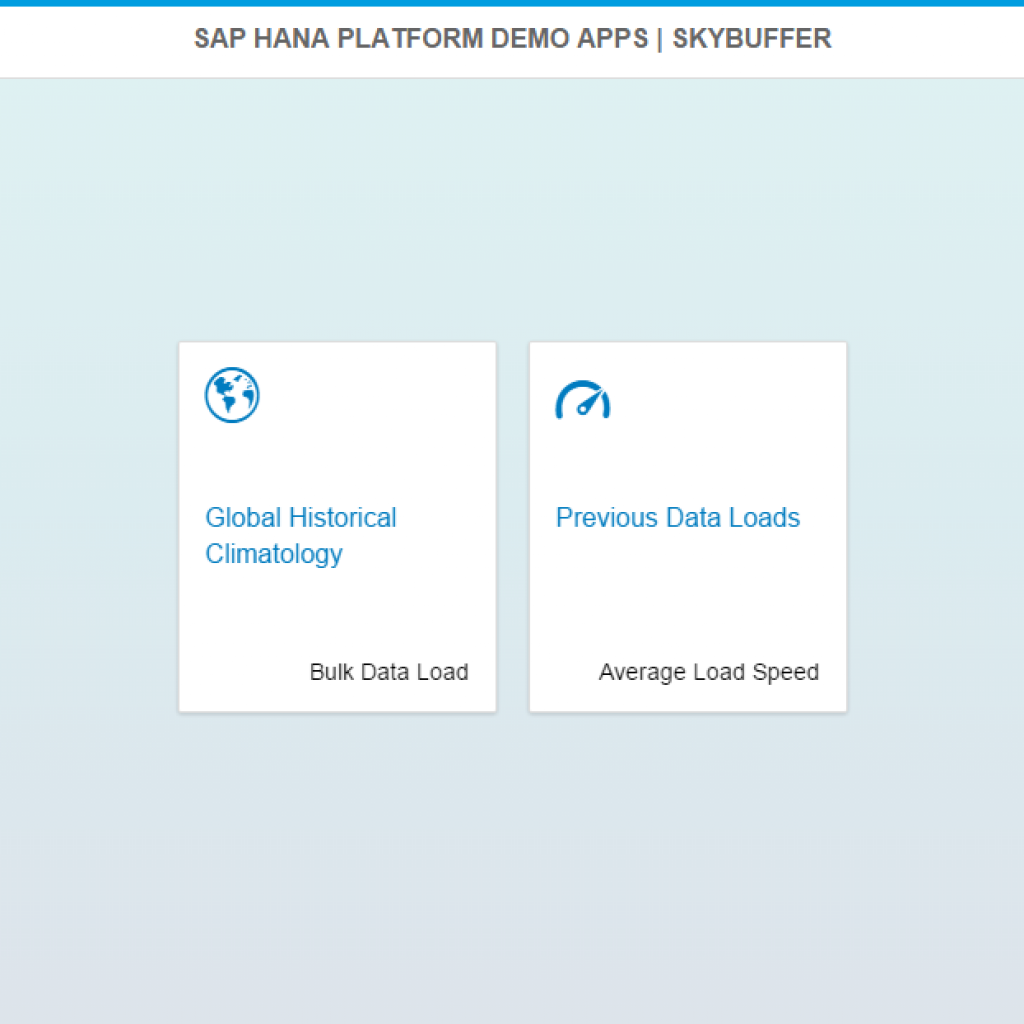The width and height of the screenshot is (1024, 1024).
Task: Select the Bulk Data Load footer label
Action: tap(389, 672)
